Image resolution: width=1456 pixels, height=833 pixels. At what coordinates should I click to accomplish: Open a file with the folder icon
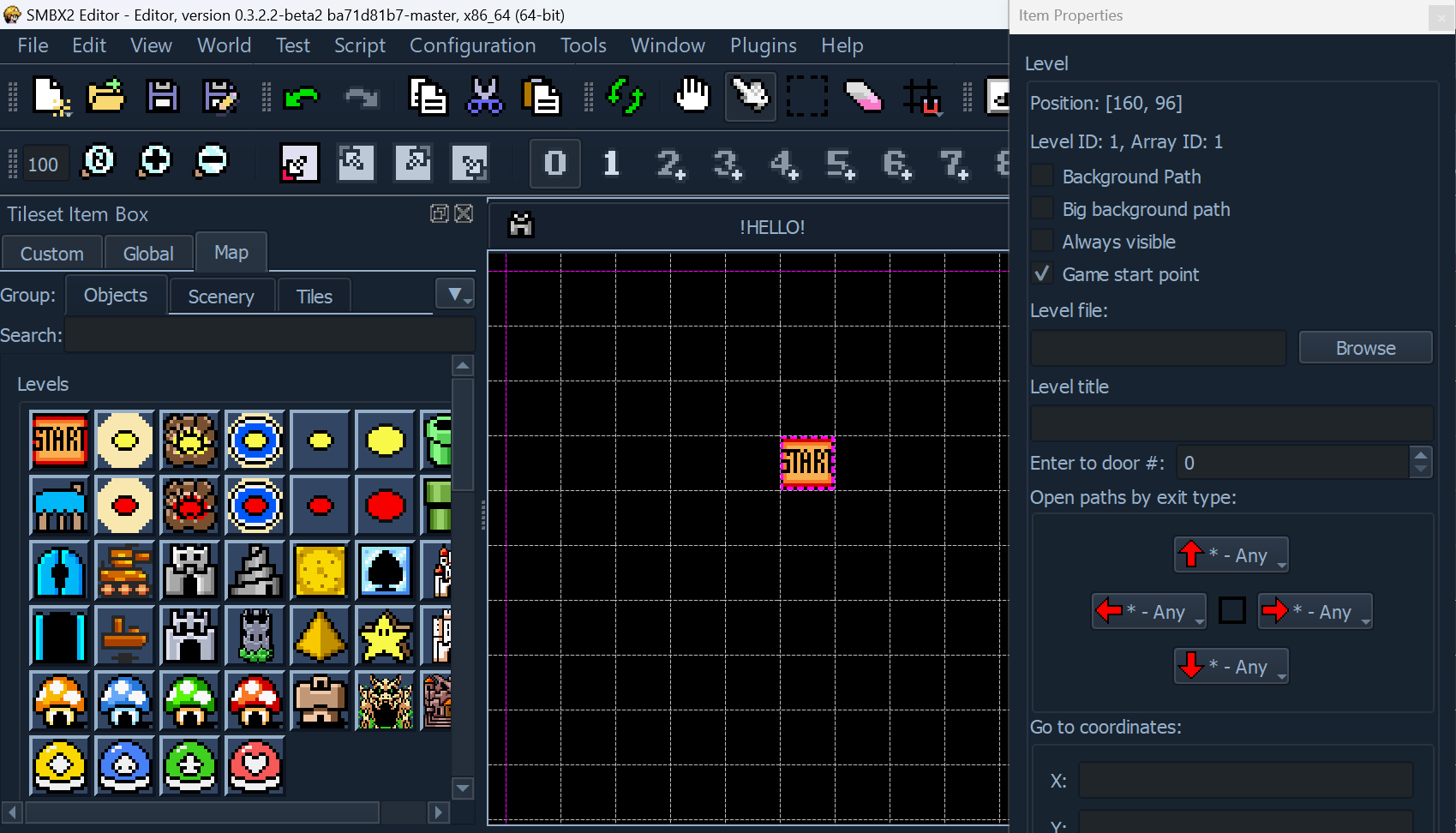tap(106, 96)
